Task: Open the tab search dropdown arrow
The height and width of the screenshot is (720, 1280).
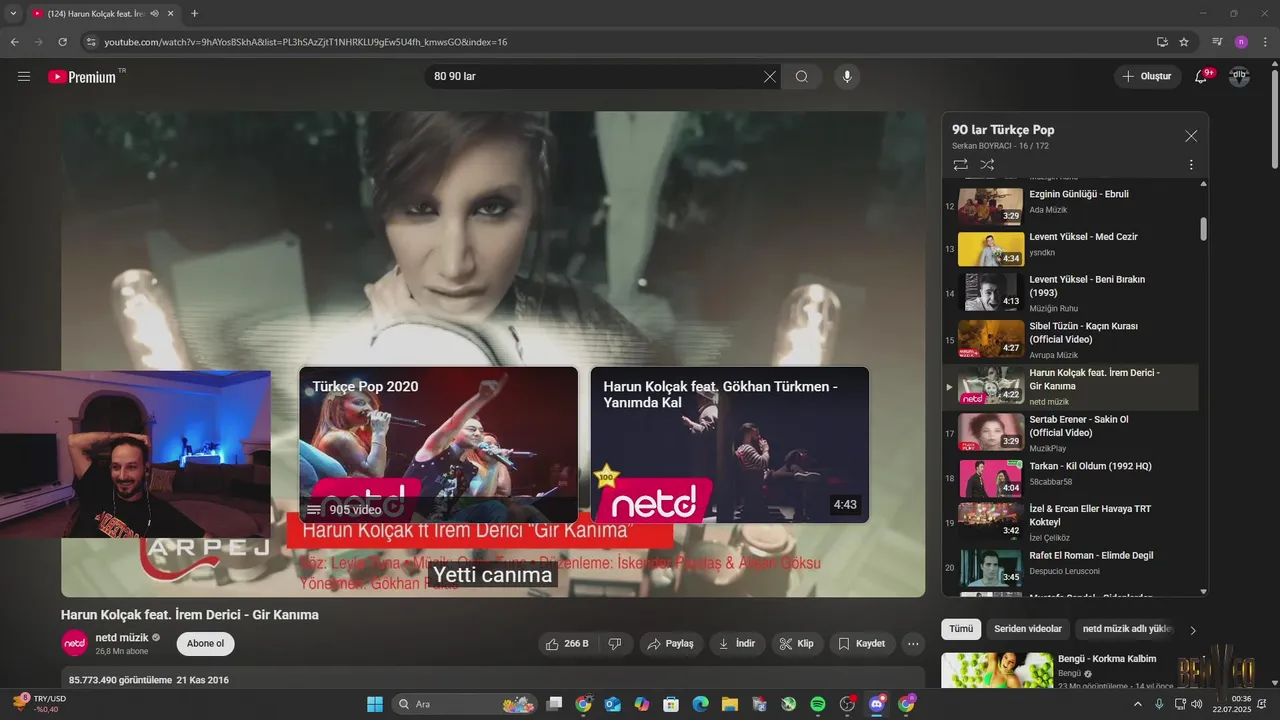Action: pyautogui.click(x=12, y=13)
